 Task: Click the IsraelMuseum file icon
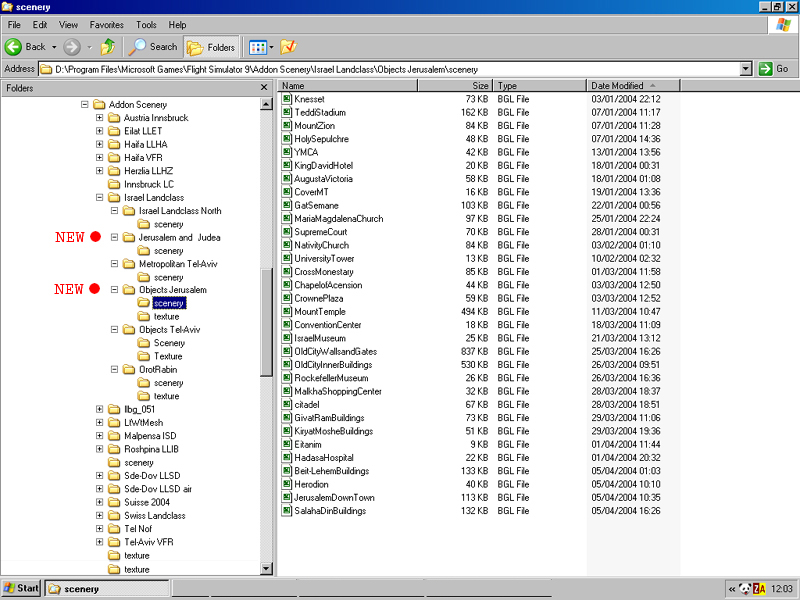(287, 338)
